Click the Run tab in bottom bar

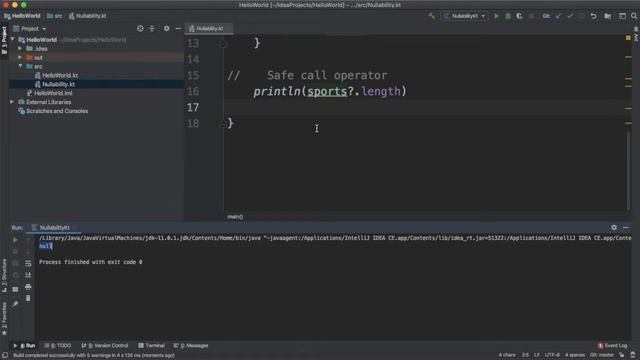click(24, 346)
